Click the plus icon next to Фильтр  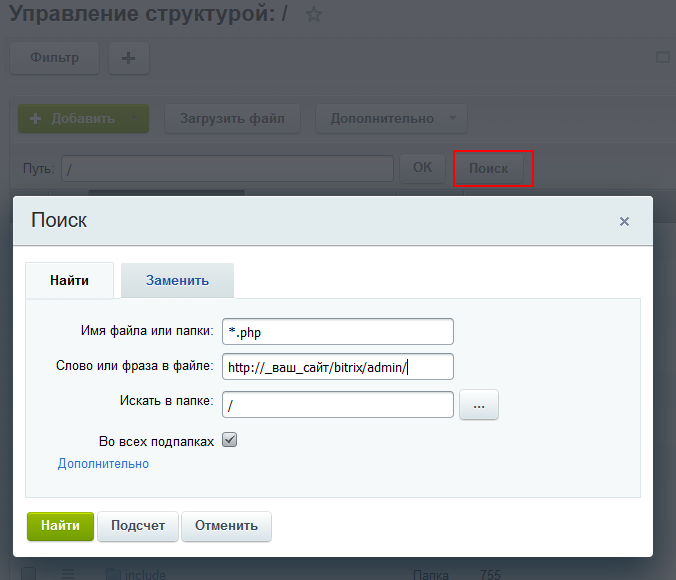tap(128, 58)
